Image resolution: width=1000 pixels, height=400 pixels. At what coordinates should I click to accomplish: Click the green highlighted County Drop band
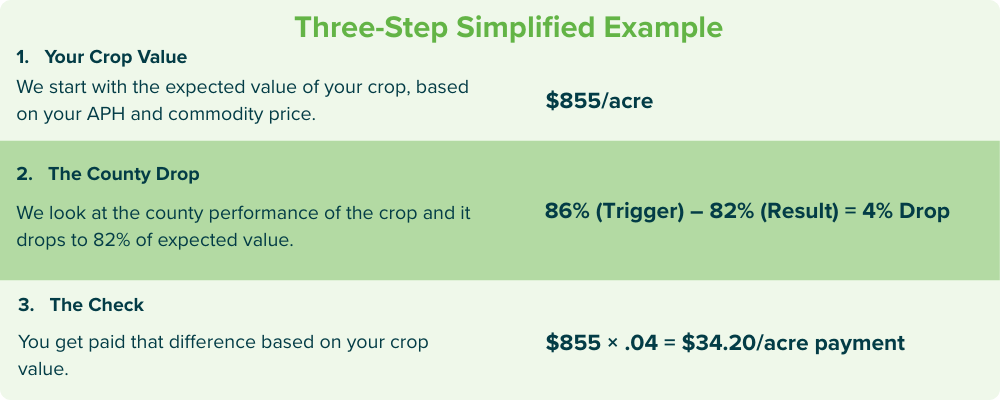point(500,211)
